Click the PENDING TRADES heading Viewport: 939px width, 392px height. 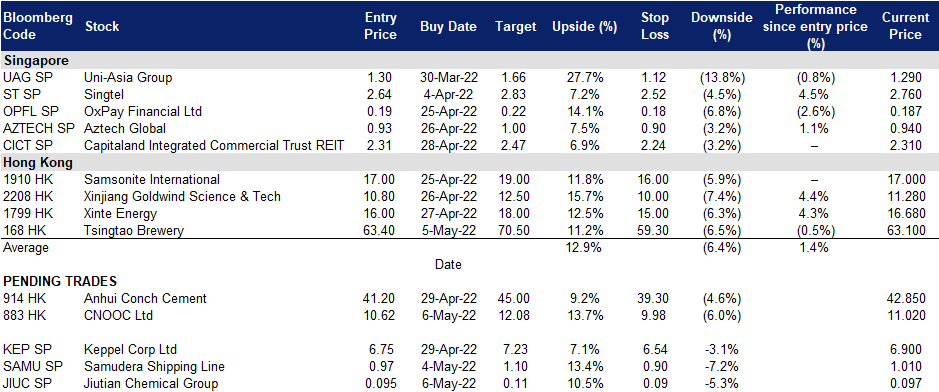pos(60,281)
